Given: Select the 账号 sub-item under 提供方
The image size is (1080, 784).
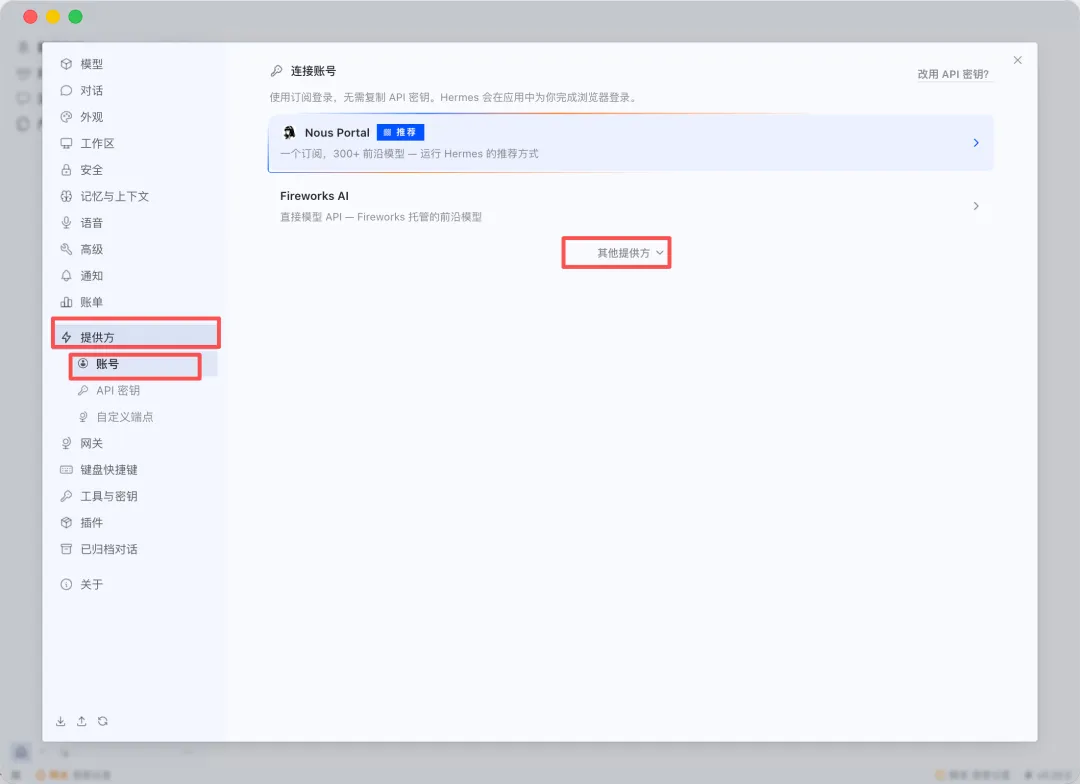Looking at the screenshot, I should click(x=143, y=364).
